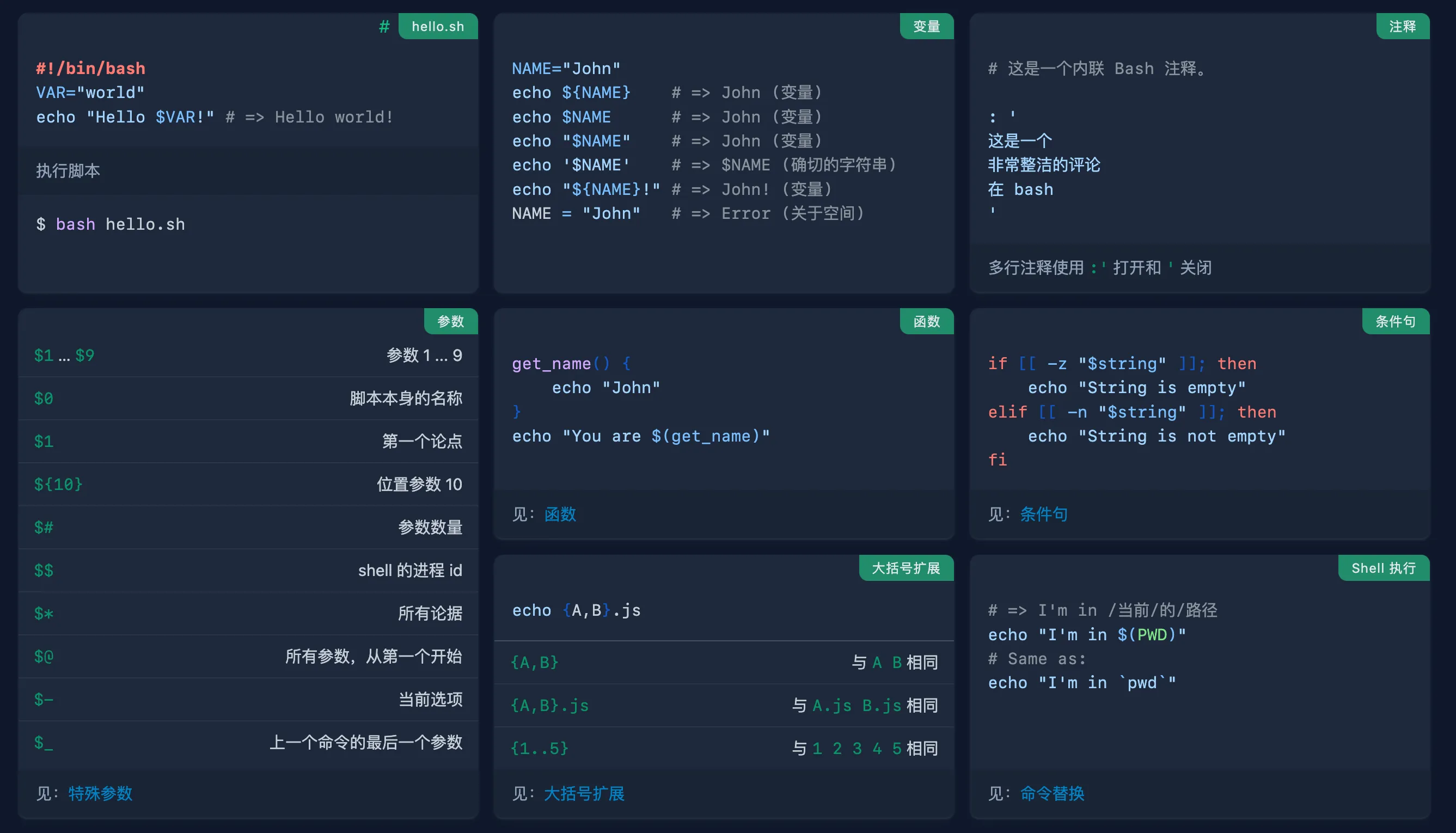Click the Shell 执行 card title tag
The height and width of the screenshot is (833, 1456).
pyautogui.click(x=1384, y=568)
